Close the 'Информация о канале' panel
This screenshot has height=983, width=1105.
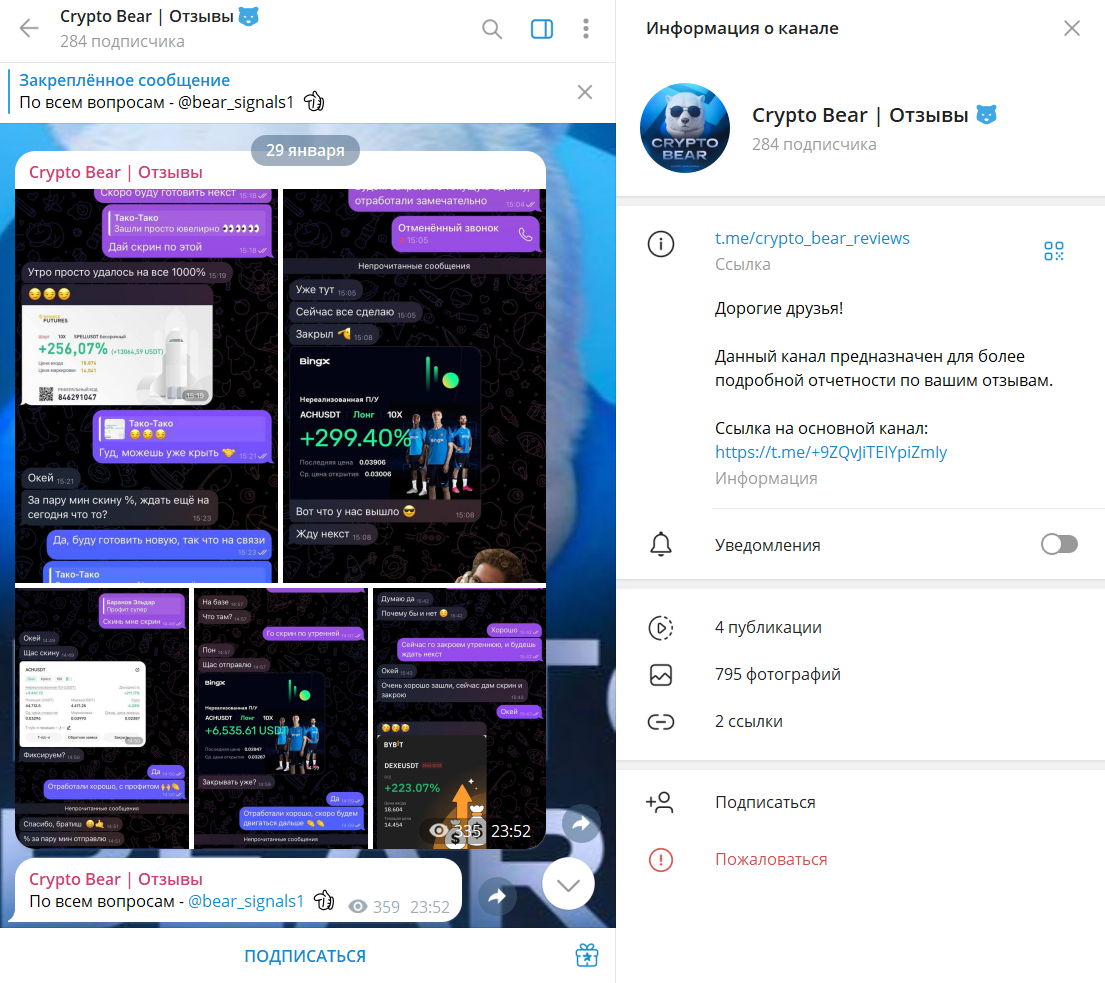click(1072, 28)
